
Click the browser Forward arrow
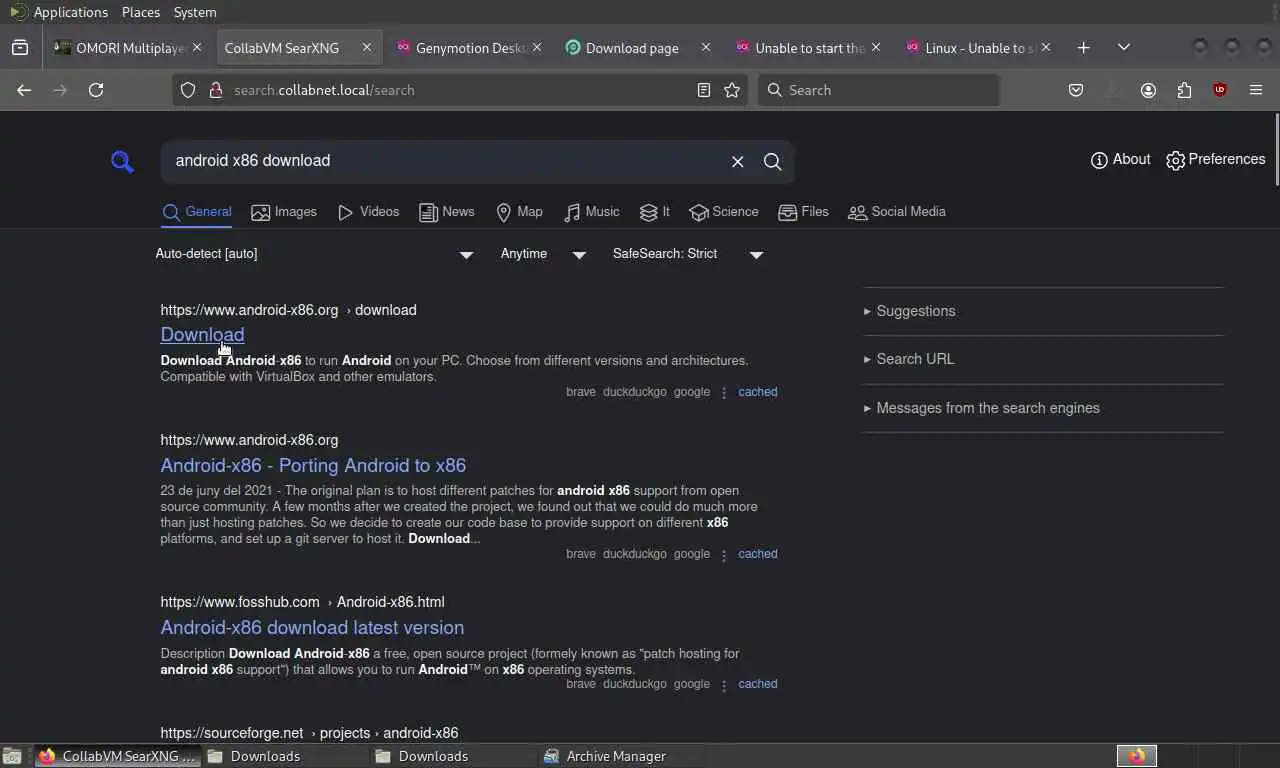point(60,90)
